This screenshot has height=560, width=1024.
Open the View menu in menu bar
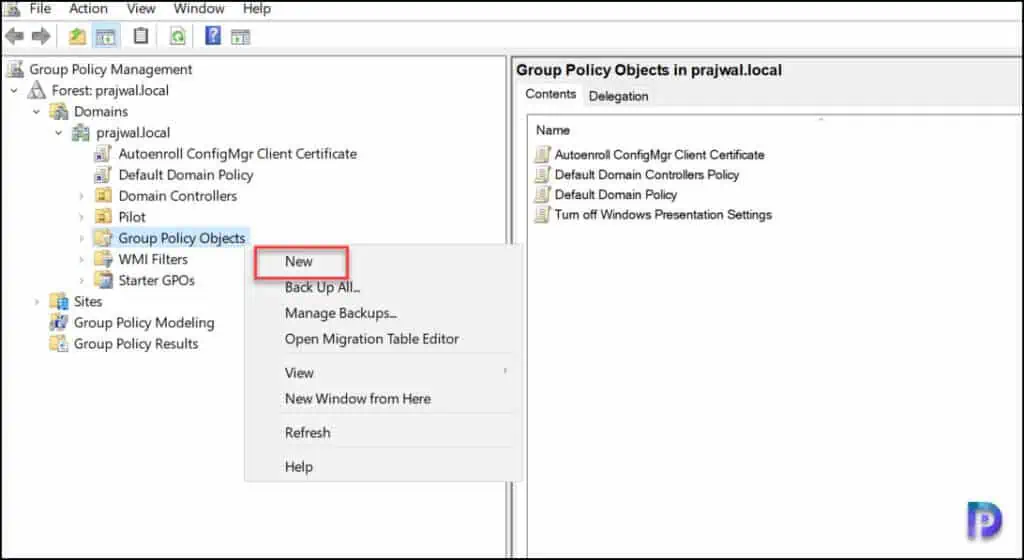point(141,8)
